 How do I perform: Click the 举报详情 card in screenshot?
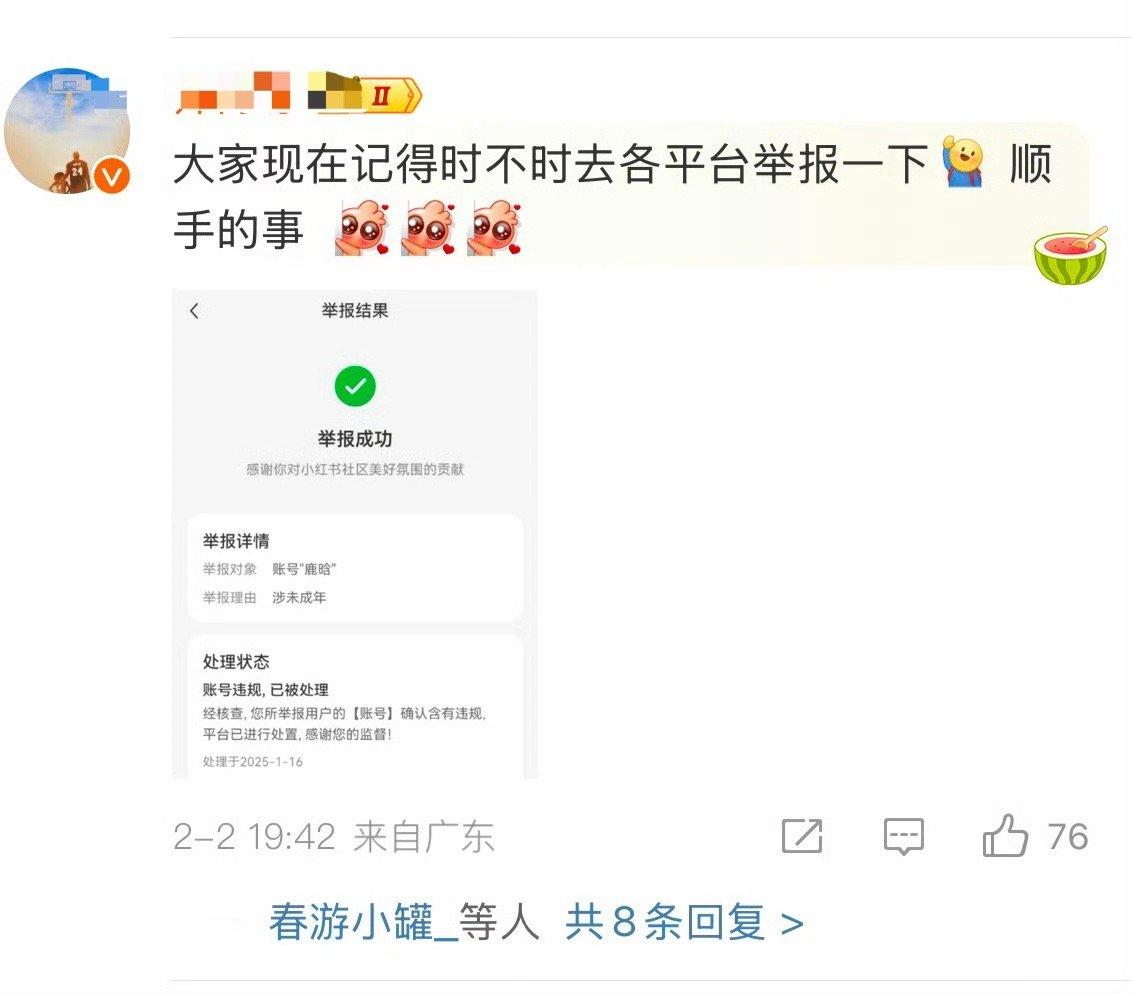355,568
